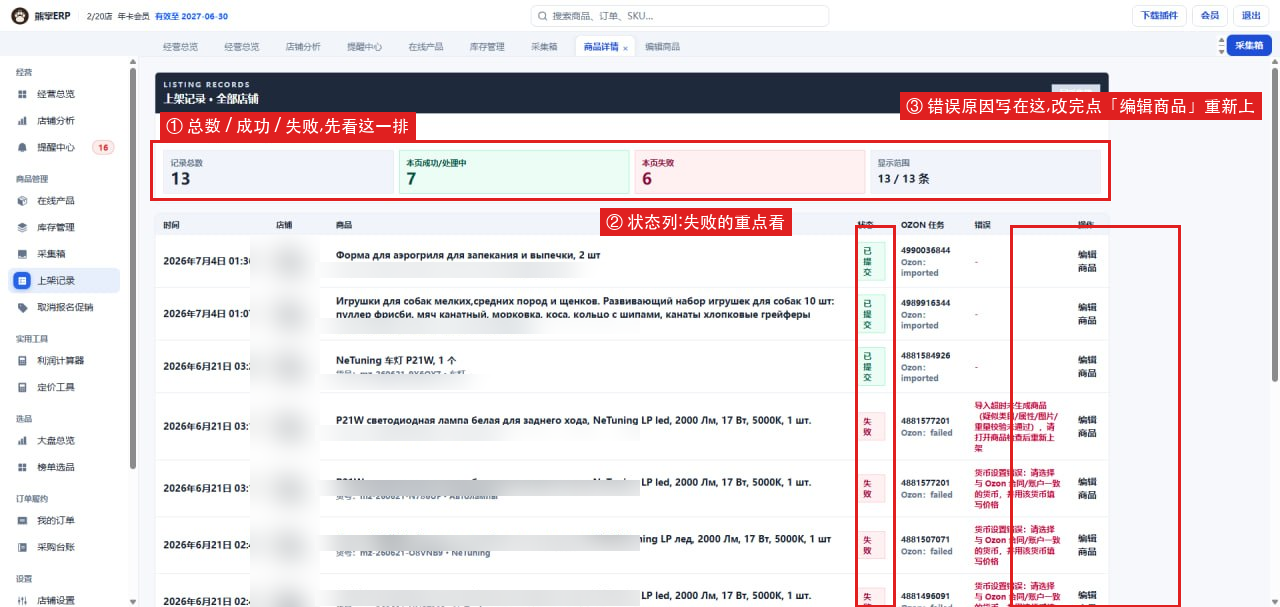Click 编辑商品 for the NeTuning 车灯 P21W row
Image resolution: width=1280 pixels, height=607 pixels.
pyautogui.click(x=1087, y=366)
